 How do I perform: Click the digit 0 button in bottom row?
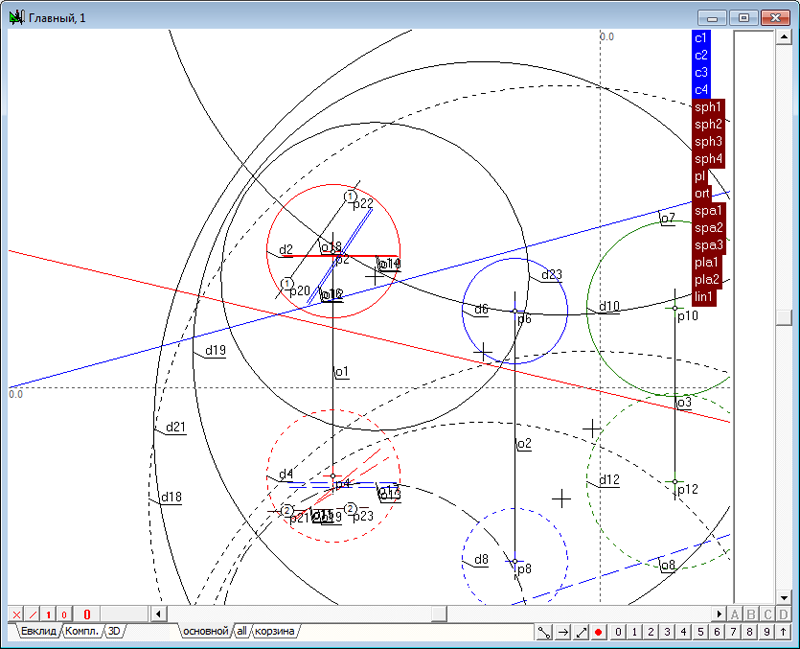click(x=618, y=632)
